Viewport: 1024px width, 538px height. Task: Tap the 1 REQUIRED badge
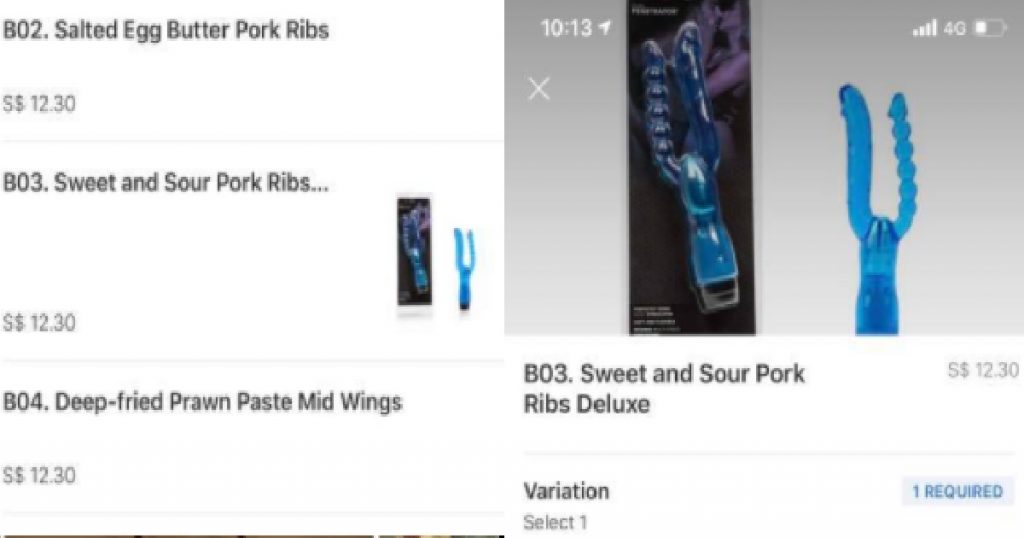[x=957, y=491]
